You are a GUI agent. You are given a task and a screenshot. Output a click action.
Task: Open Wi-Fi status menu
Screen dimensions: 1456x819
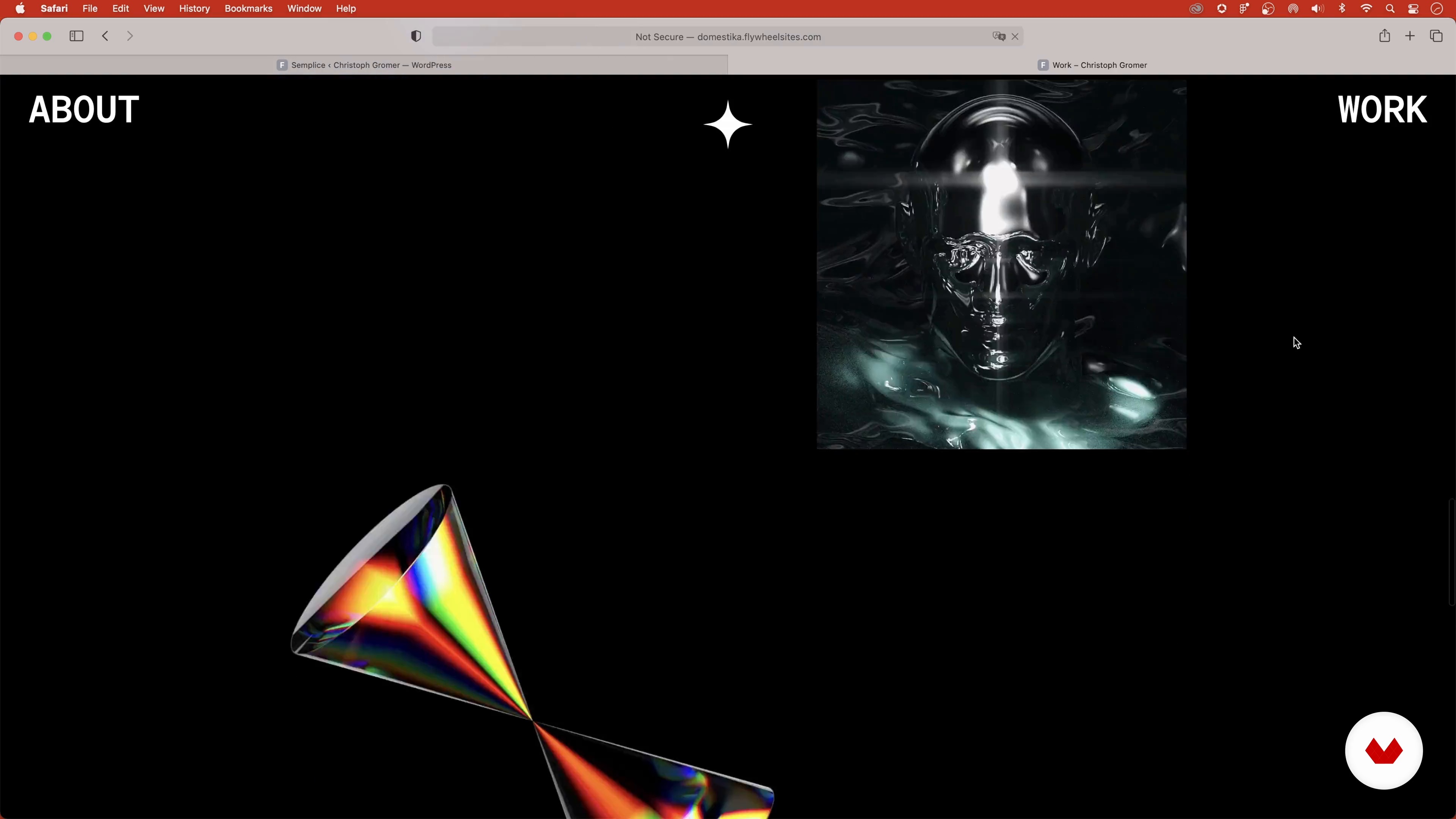pos(1366,8)
